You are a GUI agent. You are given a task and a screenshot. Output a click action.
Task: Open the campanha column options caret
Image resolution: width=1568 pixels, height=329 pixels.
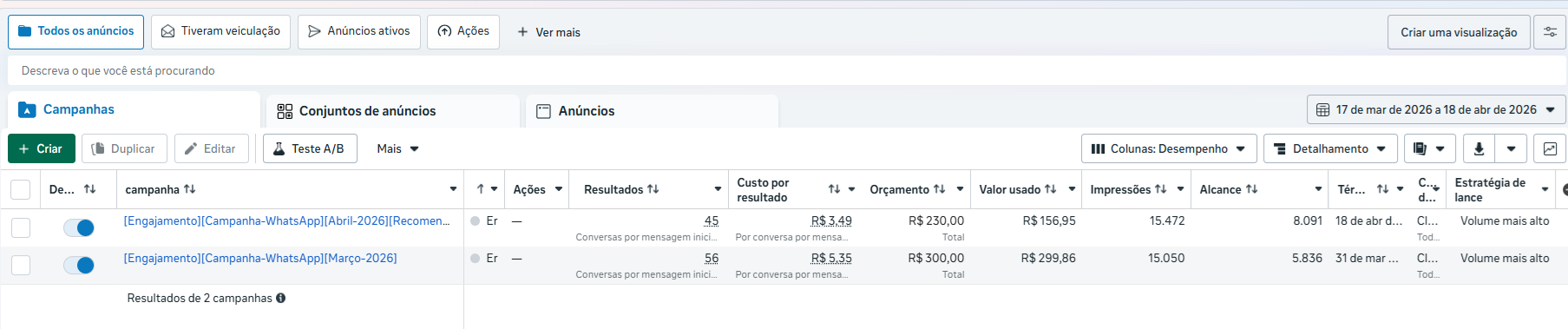tap(453, 189)
